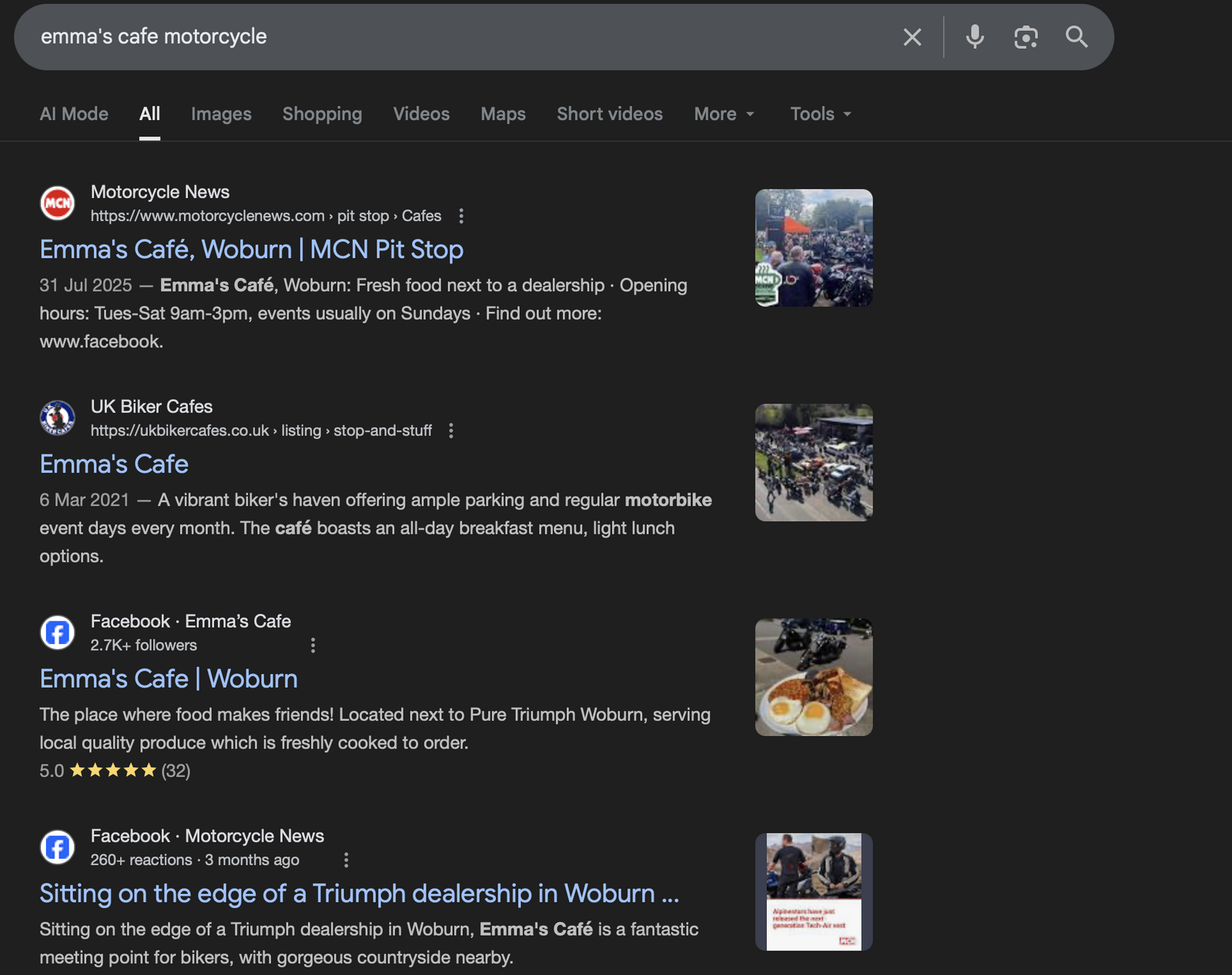Click into the search input field
1232x975 pixels.
point(462,37)
